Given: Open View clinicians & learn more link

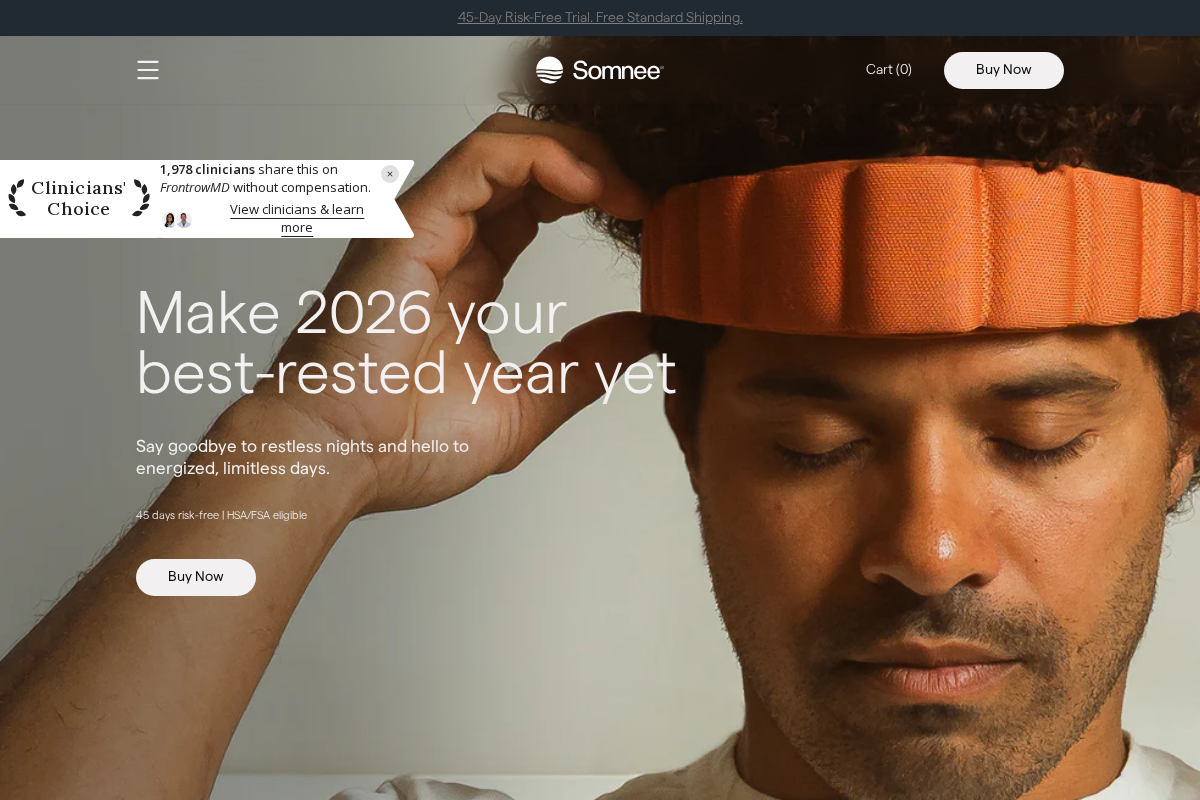Looking at the screenshot, I should [x=297, y=218].
